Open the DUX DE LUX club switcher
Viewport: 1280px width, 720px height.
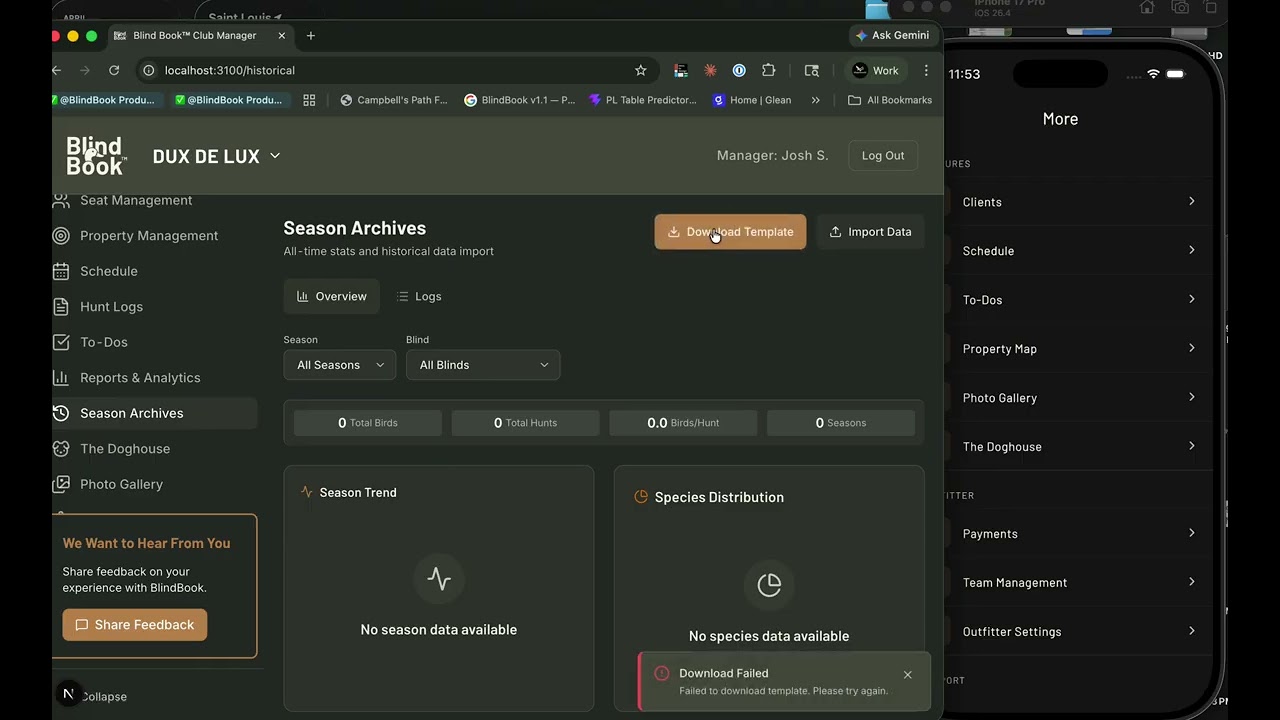(x=217, y=156)
